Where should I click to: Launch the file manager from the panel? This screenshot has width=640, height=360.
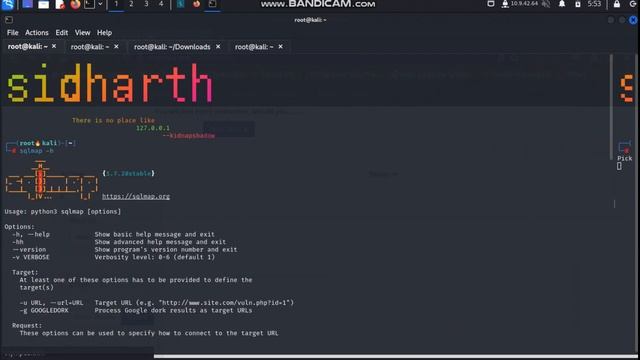pyautogui.click(x=43, y=4)
